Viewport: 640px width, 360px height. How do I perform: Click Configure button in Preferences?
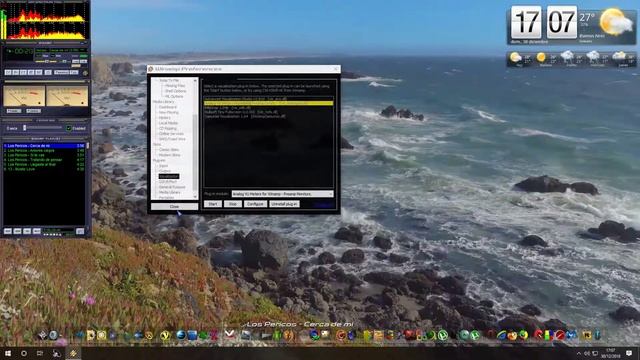256,204
